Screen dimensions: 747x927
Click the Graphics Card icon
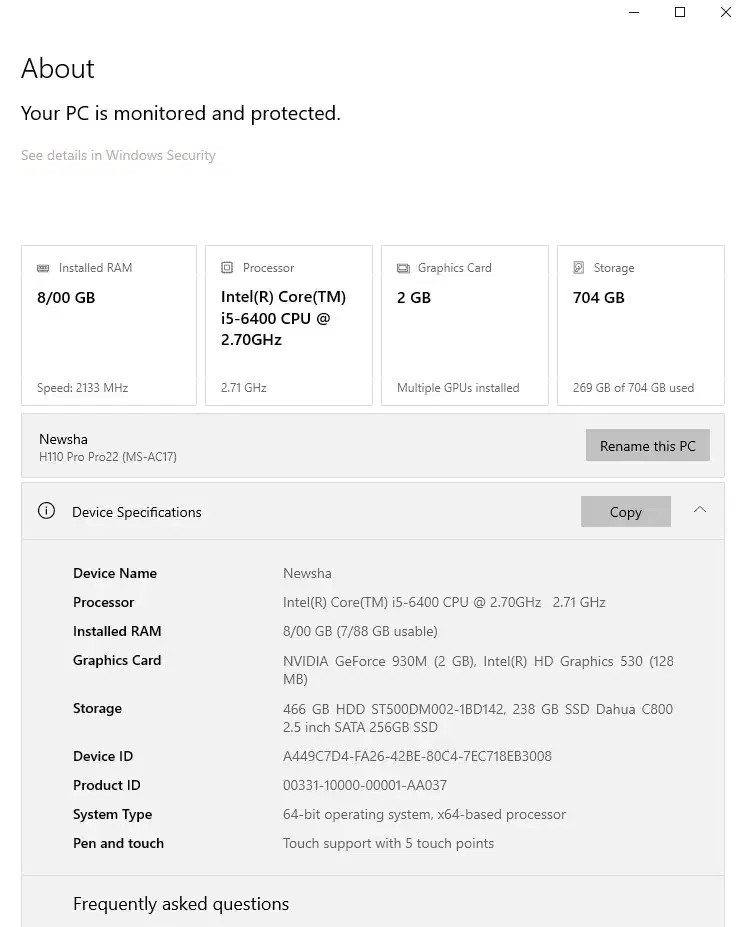403,268
